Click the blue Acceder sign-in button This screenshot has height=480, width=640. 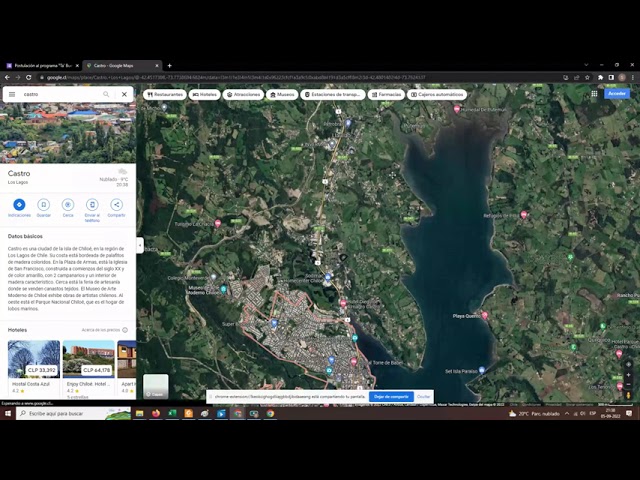pyautogui.click(x=617, y=94)
